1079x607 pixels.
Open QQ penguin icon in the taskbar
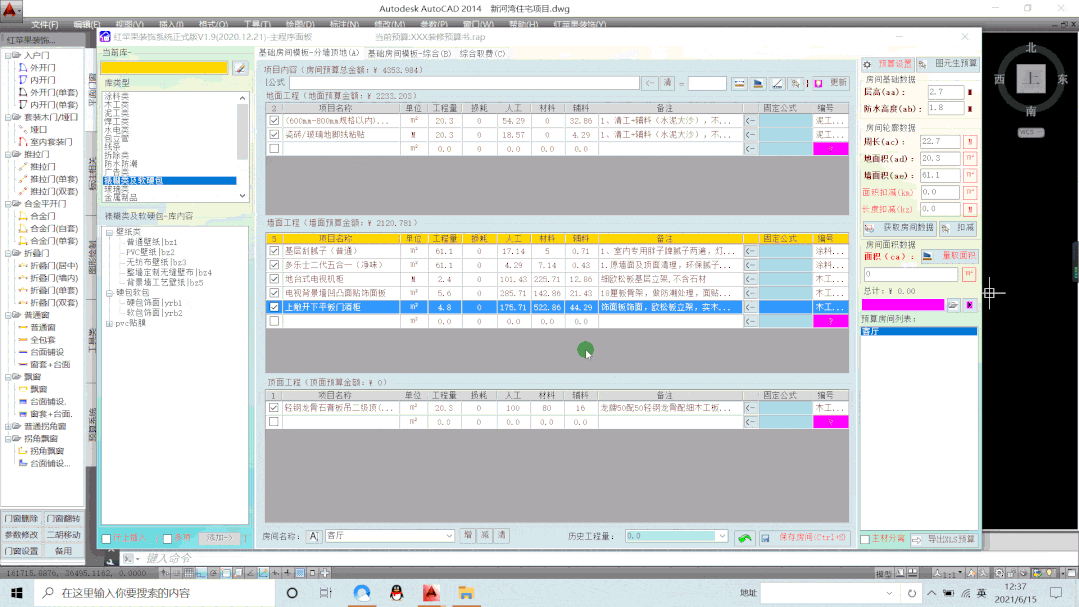(x=396, y=593)
